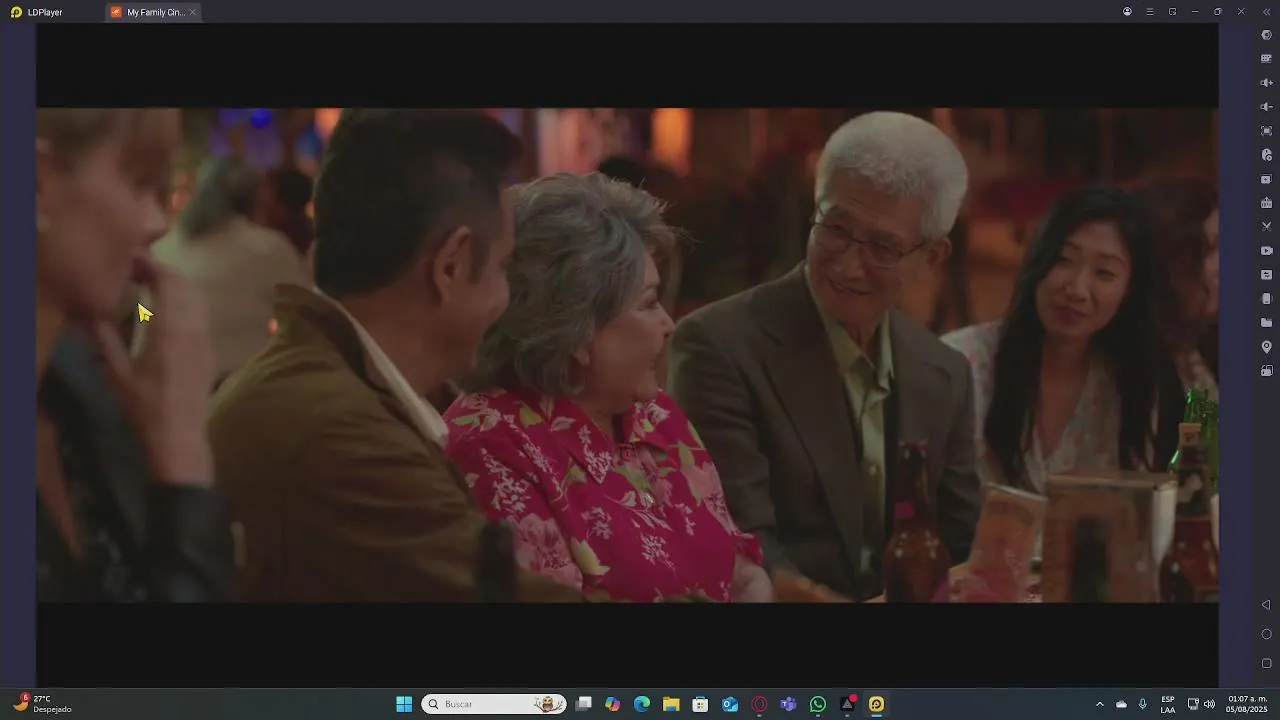1280x720 pixels.
Task: Open Microsoft Store from taskbar
Action: [x=701, y=704]
